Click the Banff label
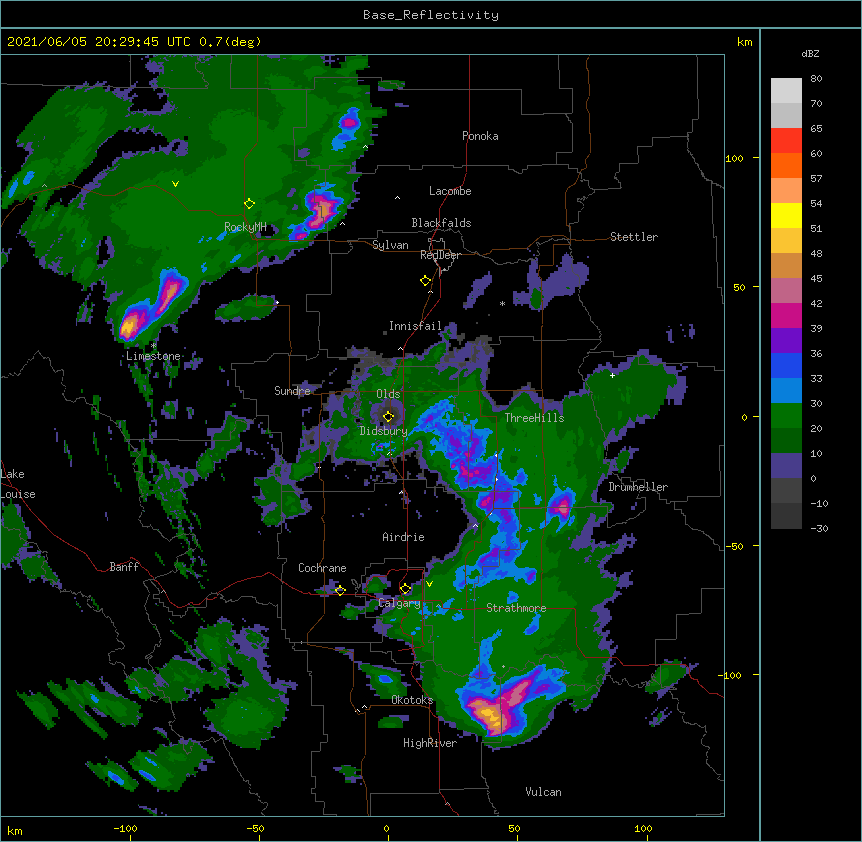 (124, 567)
